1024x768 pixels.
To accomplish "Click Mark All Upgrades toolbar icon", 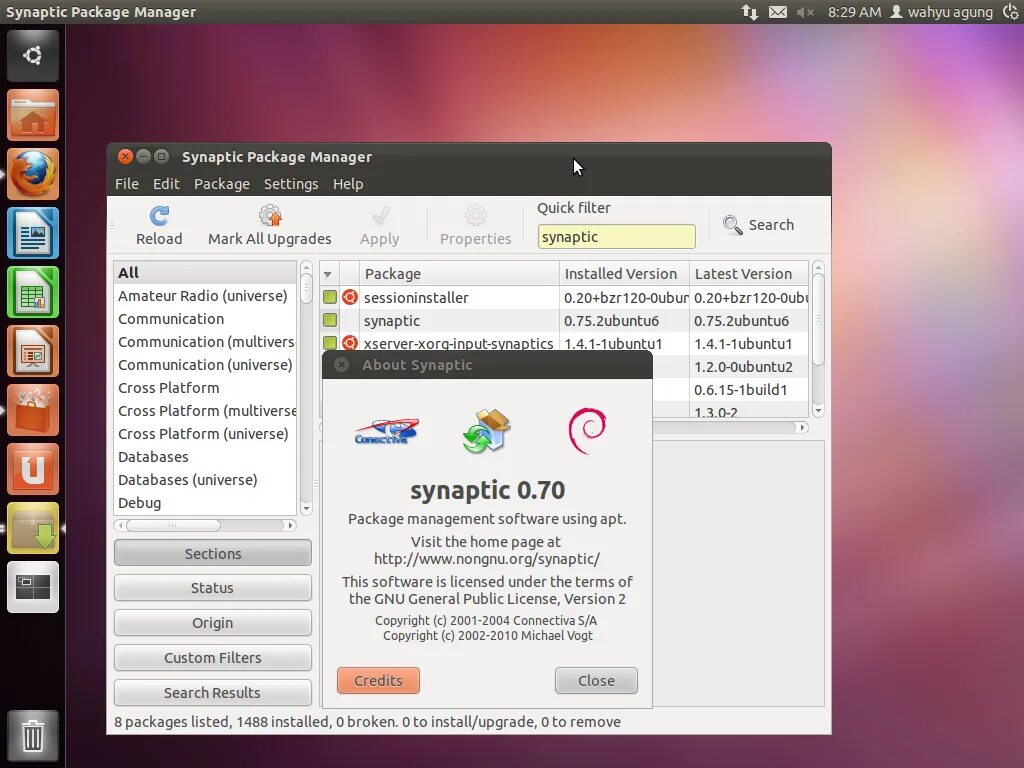I will click(270, 216).
